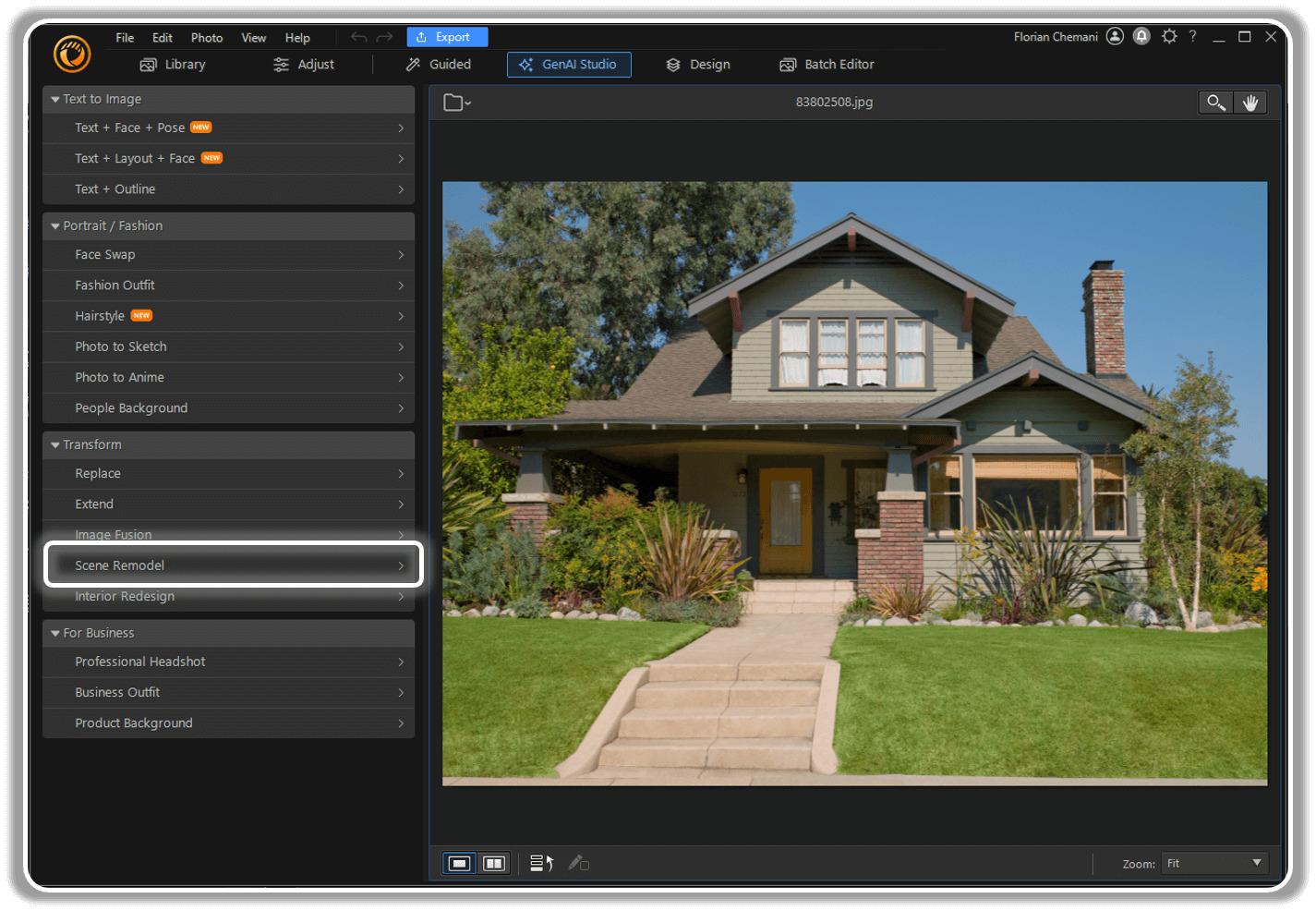
Task: Open the notifications bell
Action: [x=1141, y=36]
